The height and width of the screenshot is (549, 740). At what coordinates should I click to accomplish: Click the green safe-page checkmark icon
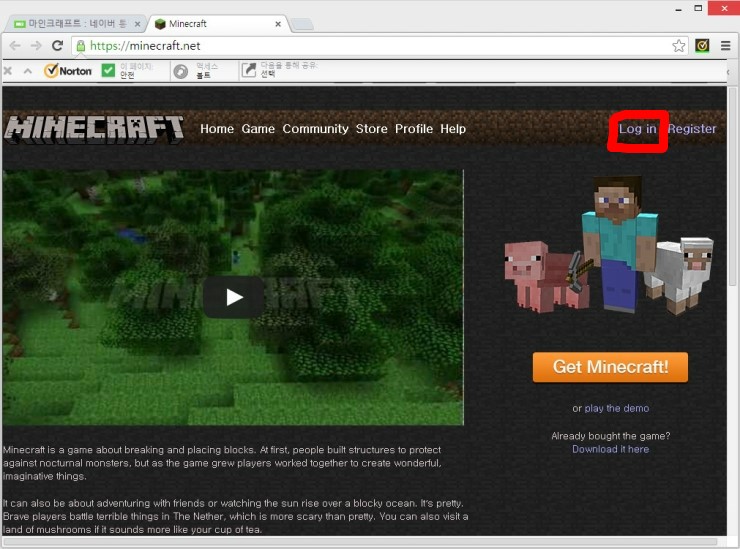108,70
